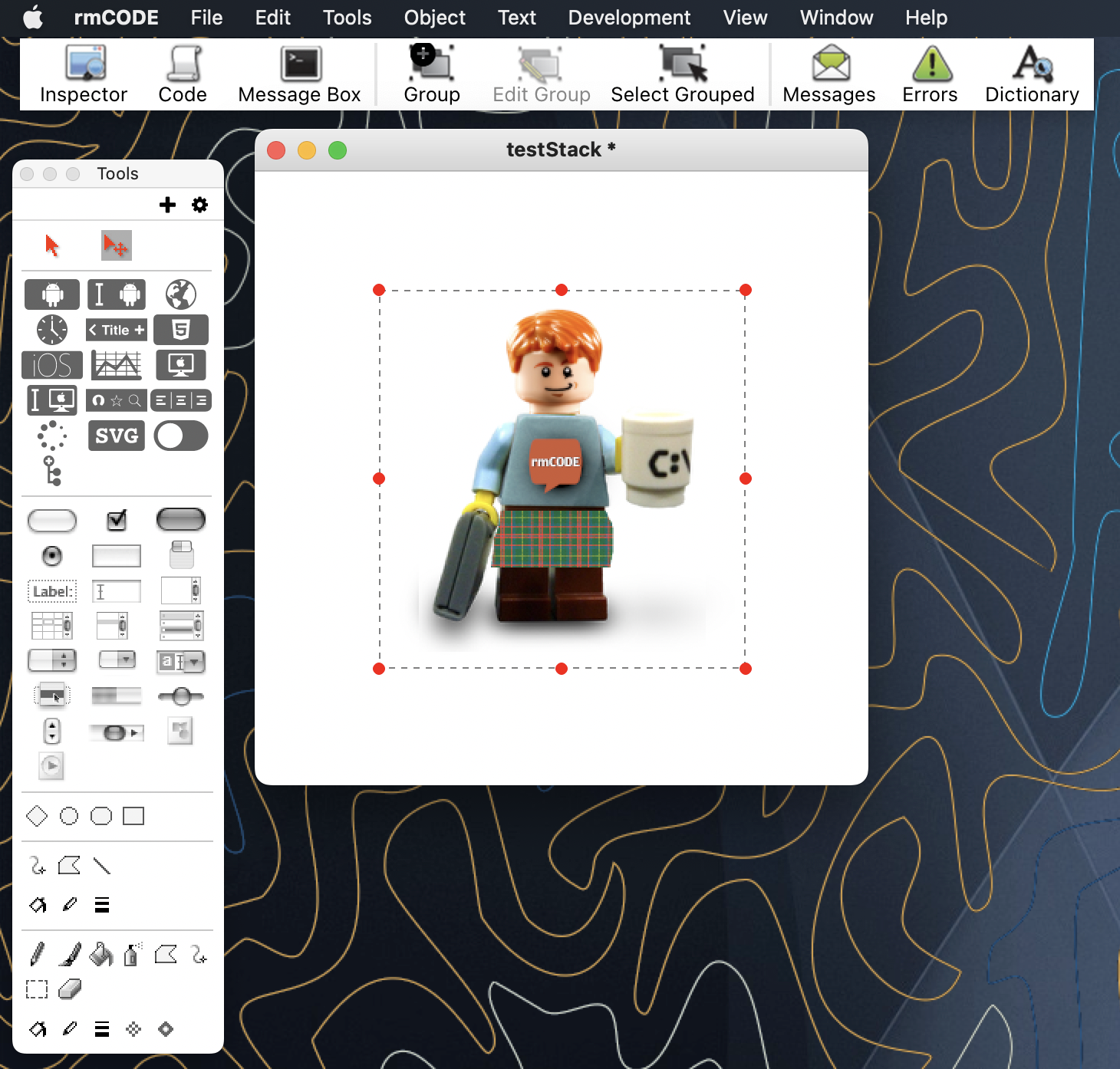This screenshot has height=1069, width=1120.
Task: Choose the option menu button control
Action: [52, 660]
